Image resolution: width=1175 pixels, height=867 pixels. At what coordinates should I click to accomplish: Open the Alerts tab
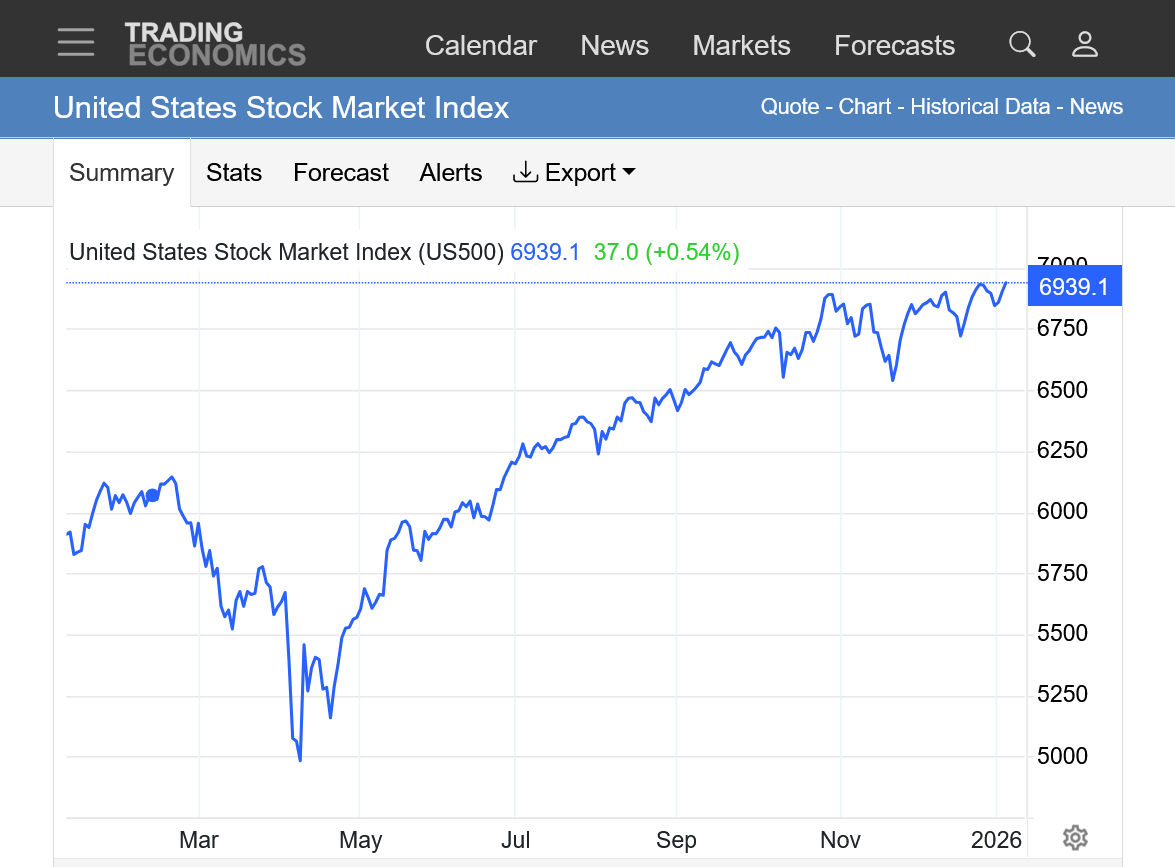(451, 173)
